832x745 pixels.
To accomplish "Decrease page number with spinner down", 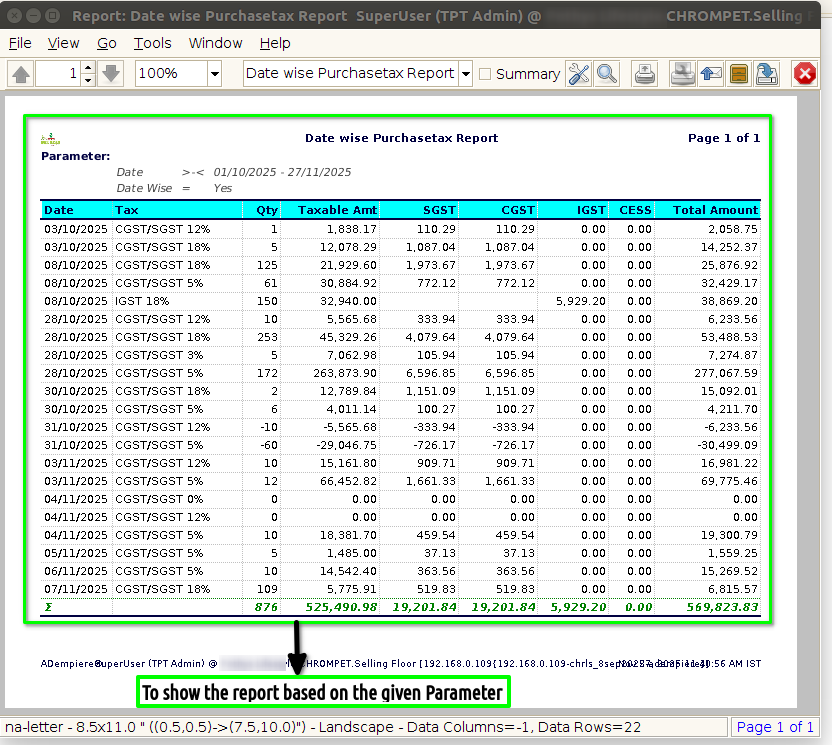I will point(89,80).
